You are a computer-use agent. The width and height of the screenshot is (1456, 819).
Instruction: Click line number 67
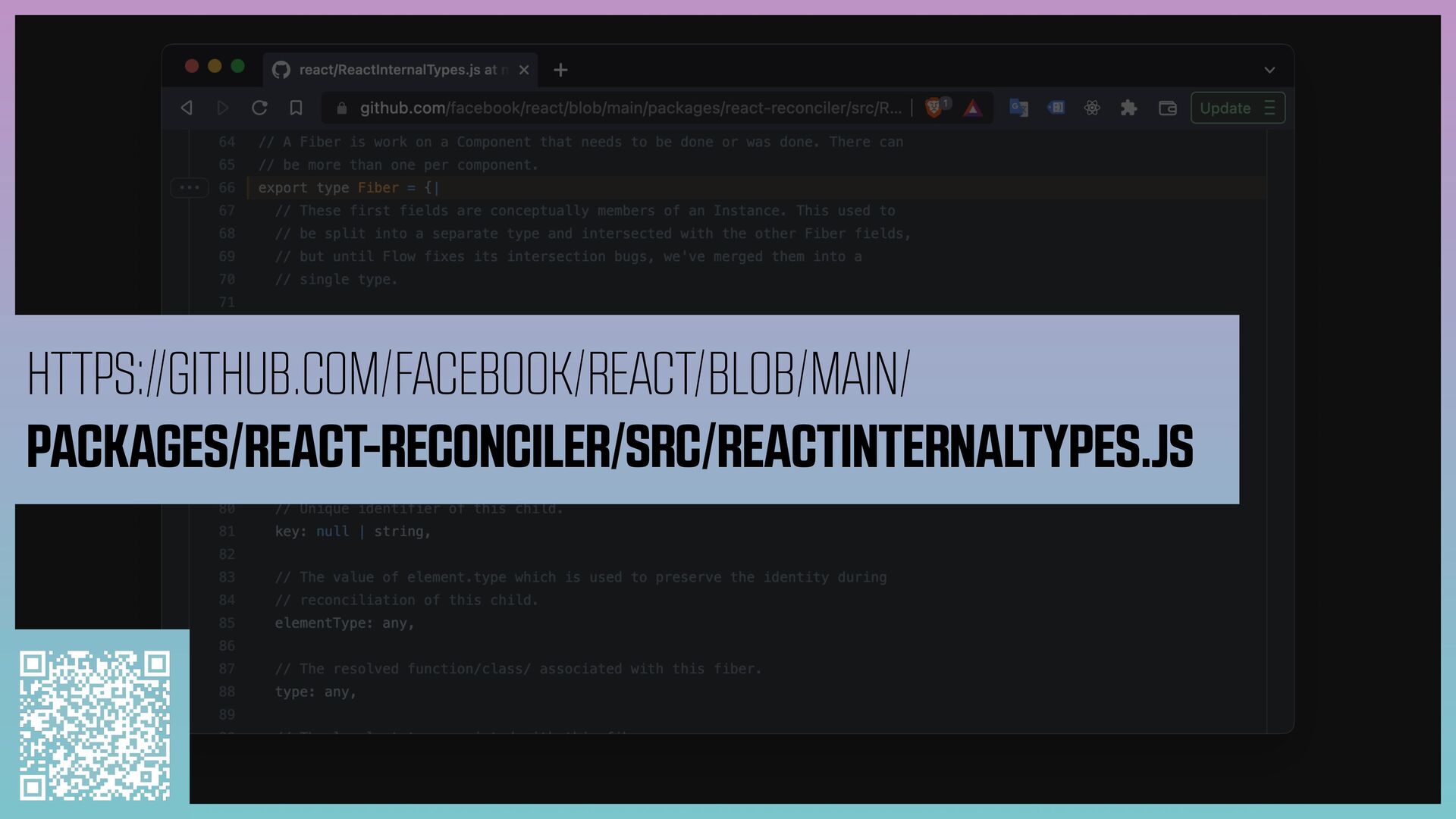click(227, 211)
